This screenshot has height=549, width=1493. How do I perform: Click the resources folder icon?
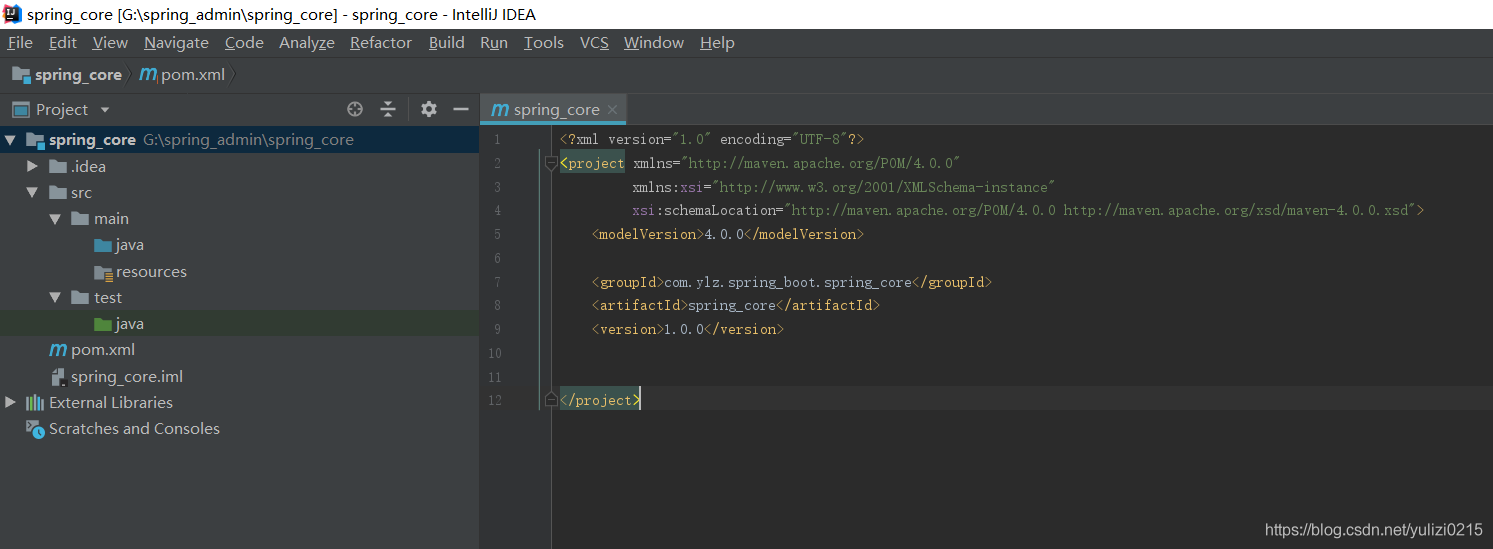click(x=103, y=271)
